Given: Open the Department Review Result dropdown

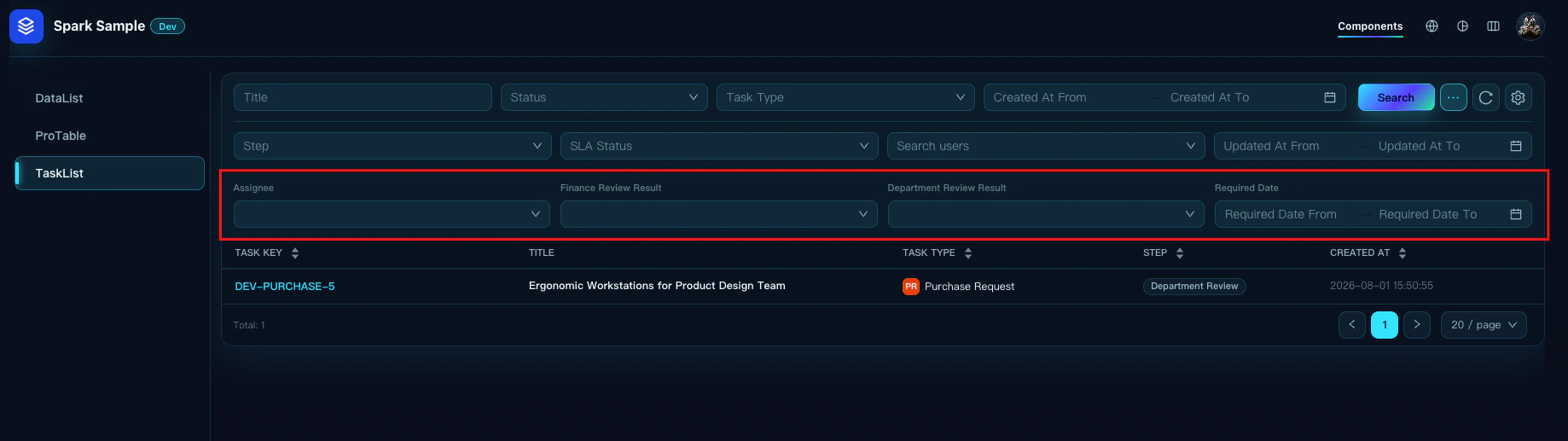Looking at the screenshot, I should (x=1046, y=214).
